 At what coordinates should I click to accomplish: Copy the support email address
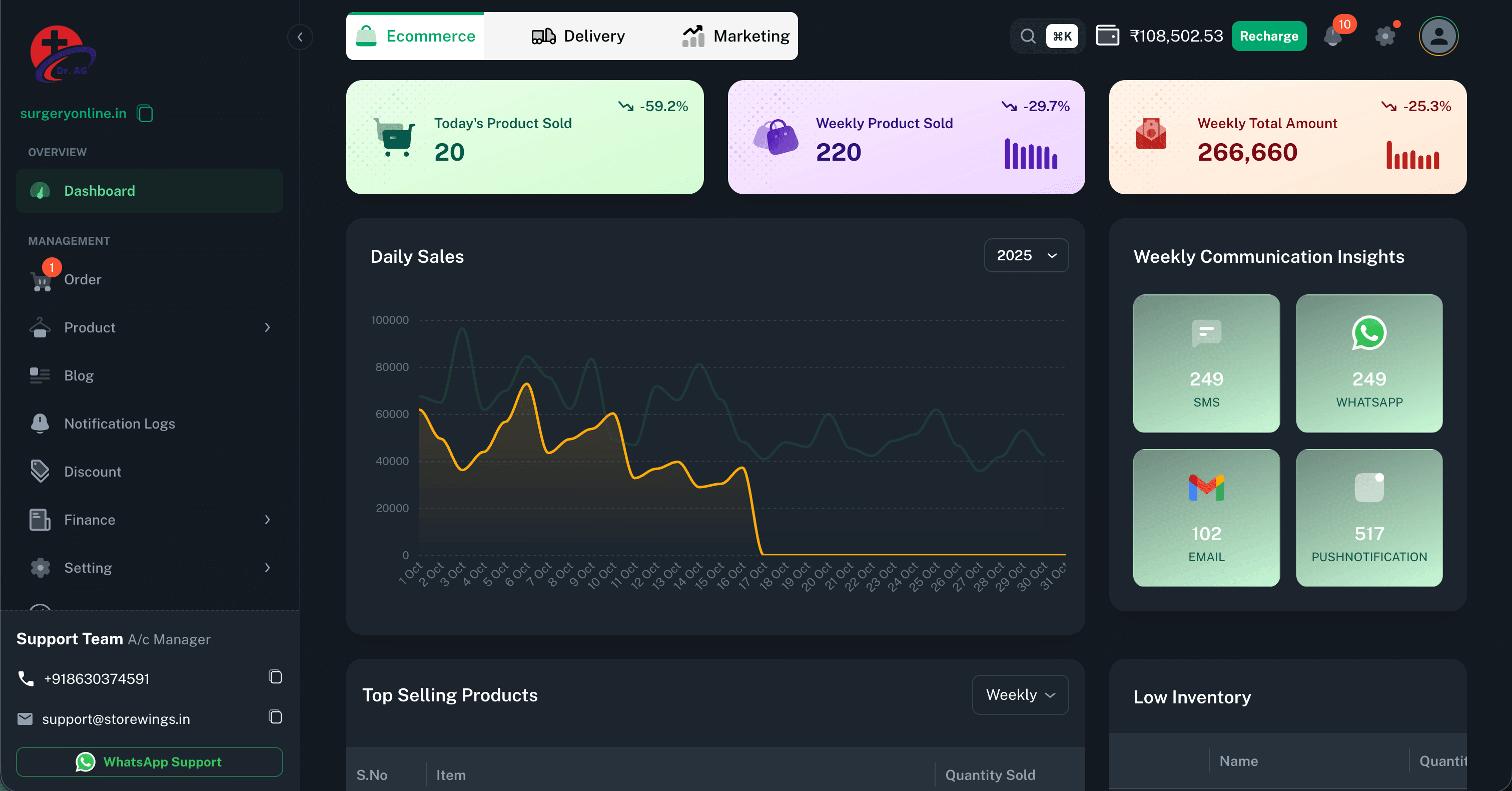275,717
